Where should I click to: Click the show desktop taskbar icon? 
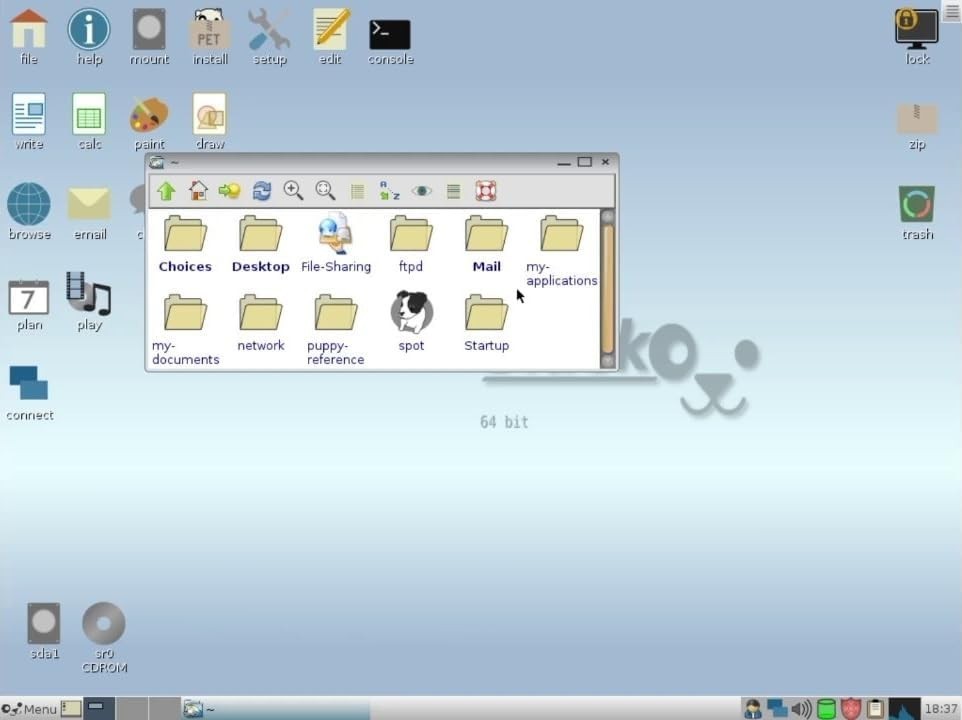click(71, 708)
